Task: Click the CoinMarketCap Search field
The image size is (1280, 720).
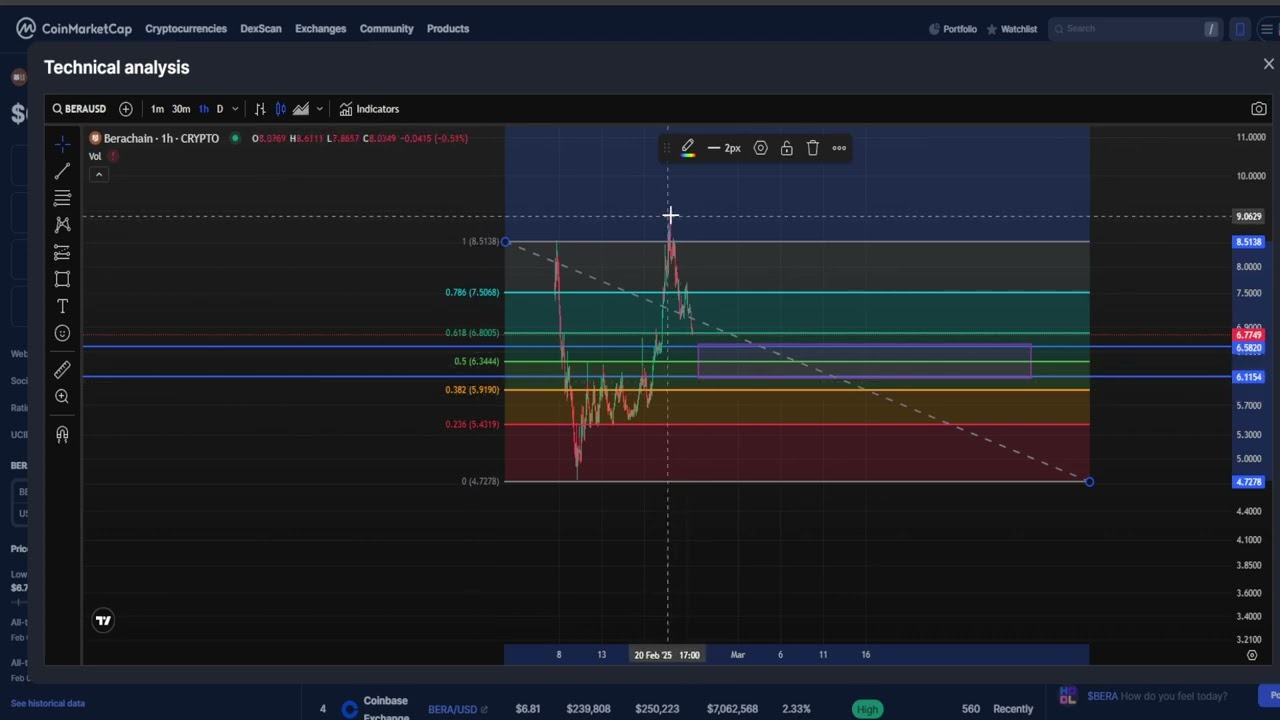Action: 1134,29
